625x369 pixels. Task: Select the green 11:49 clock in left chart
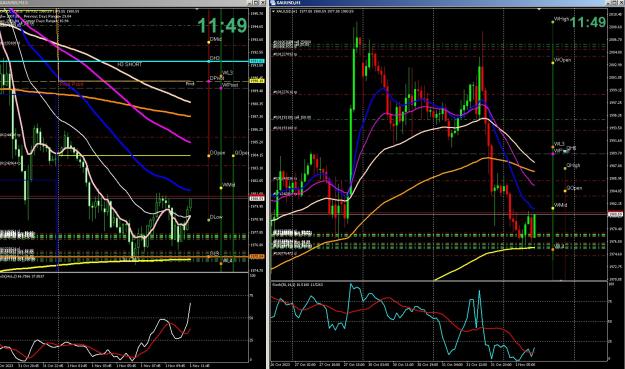(x=223, y=26)
